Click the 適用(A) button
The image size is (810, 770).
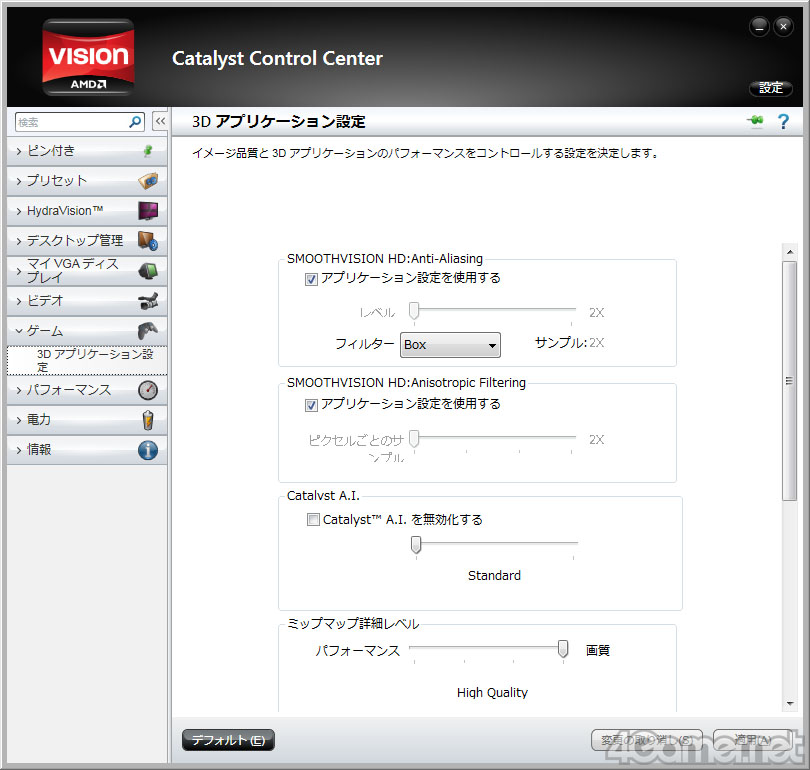tap(753, 740)
